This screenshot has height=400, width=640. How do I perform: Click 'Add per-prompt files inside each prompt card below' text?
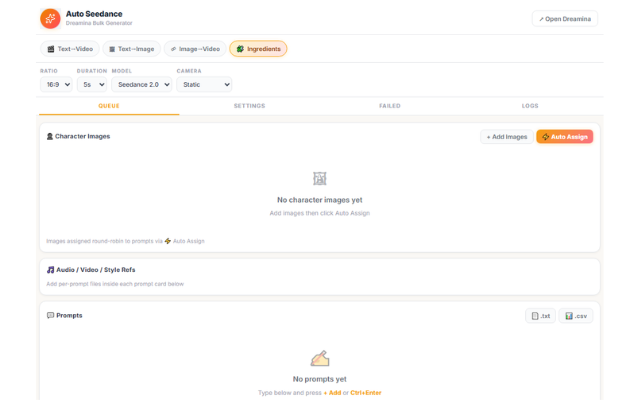[x=115, y=284]
